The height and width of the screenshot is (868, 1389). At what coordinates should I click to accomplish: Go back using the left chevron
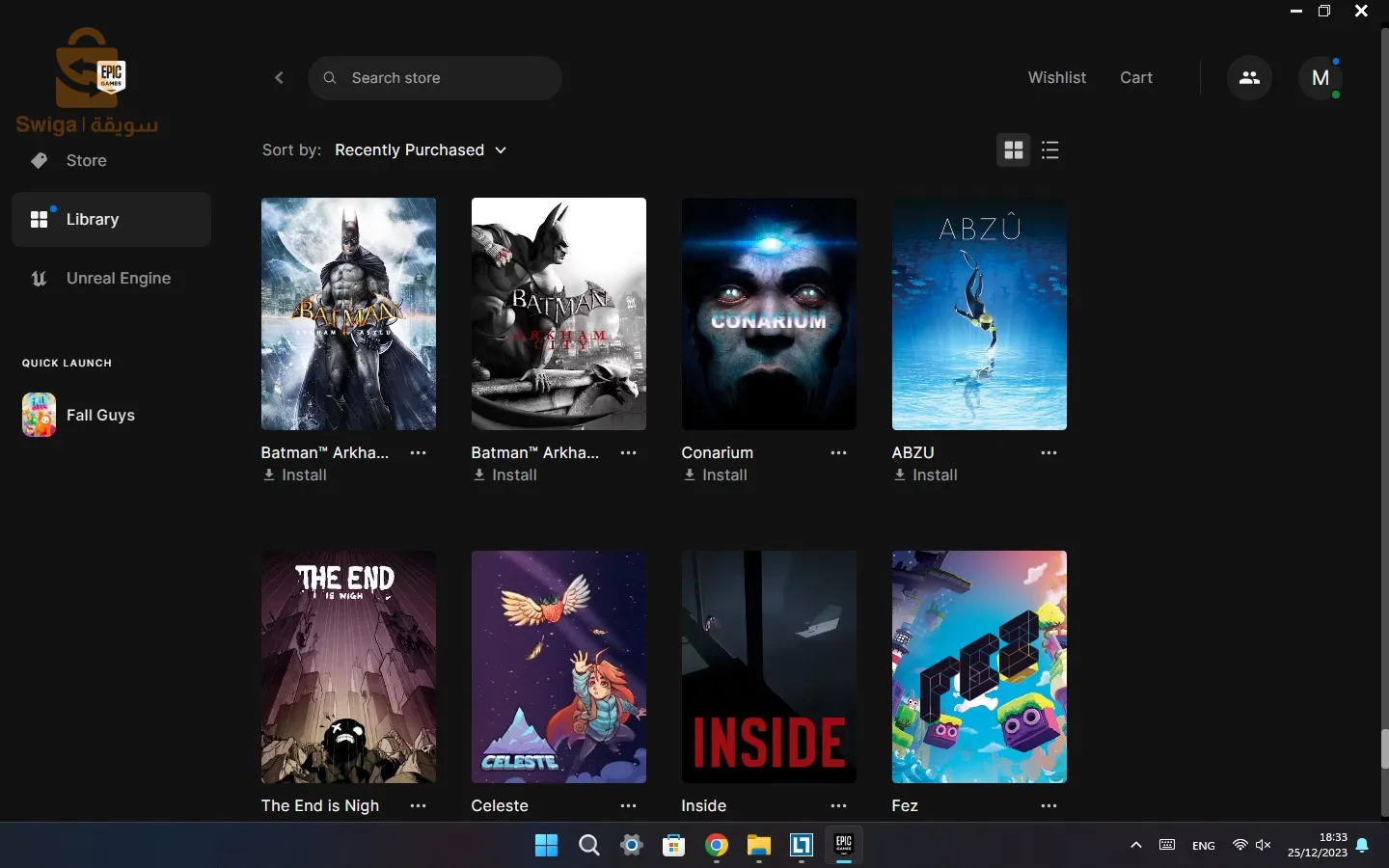pyautogui.click(x=279, y=78)
